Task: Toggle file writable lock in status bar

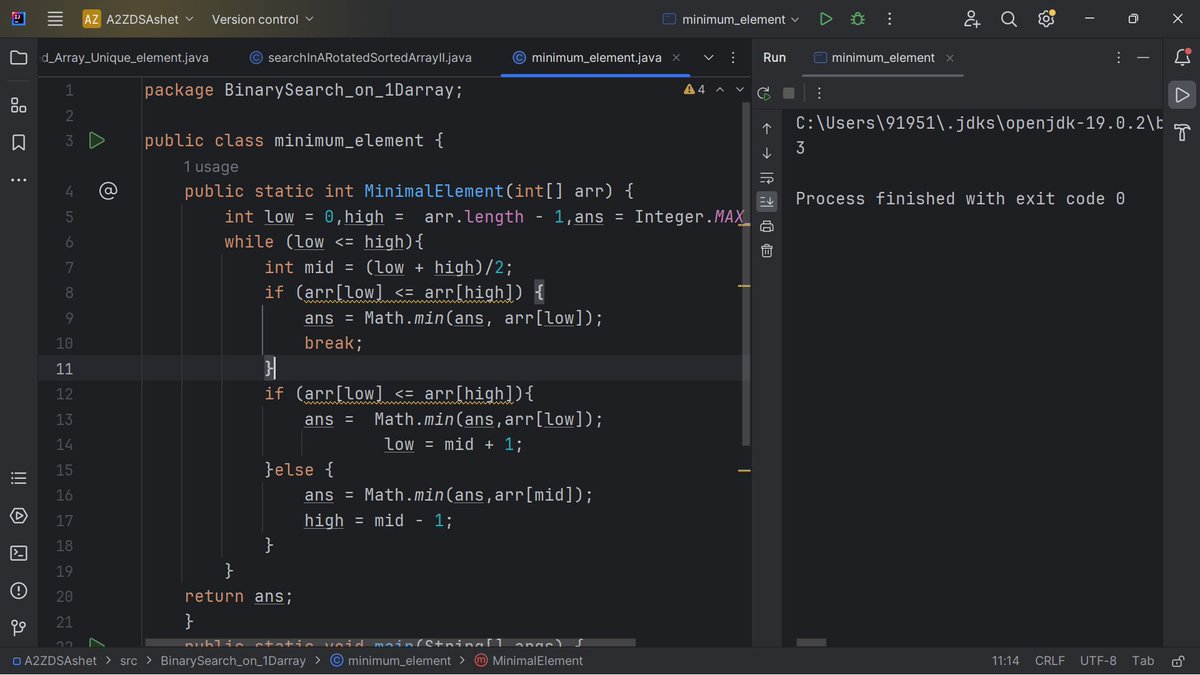Action: coord(1176,660)
